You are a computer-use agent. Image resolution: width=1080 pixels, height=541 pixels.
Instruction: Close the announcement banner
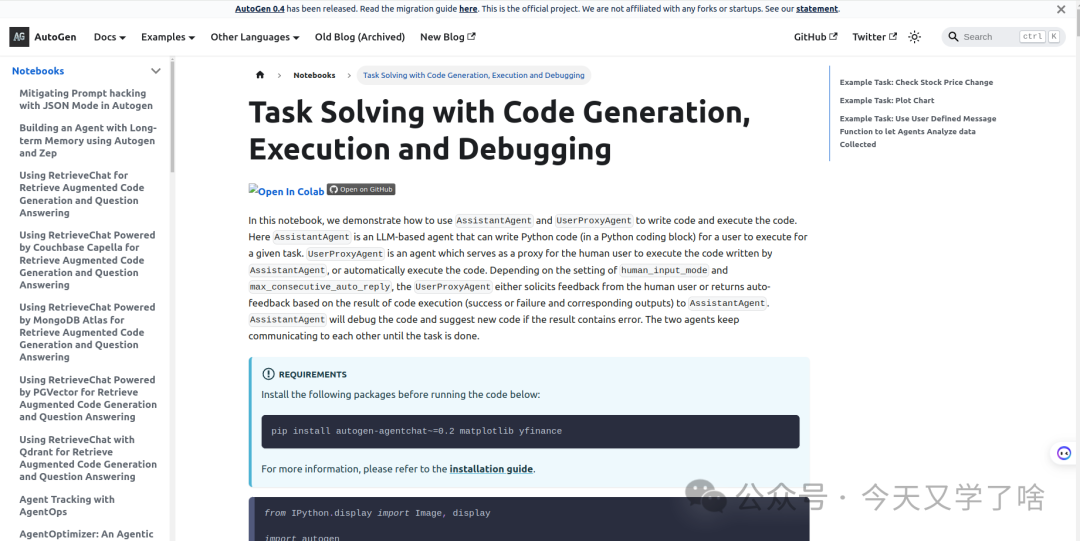pos(1061,9)
